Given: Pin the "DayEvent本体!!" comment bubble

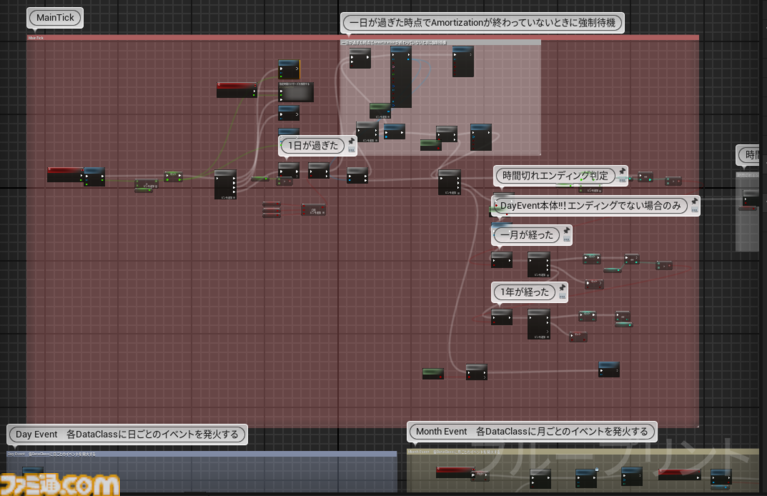Looking at the screenshot, I should 694,201.
